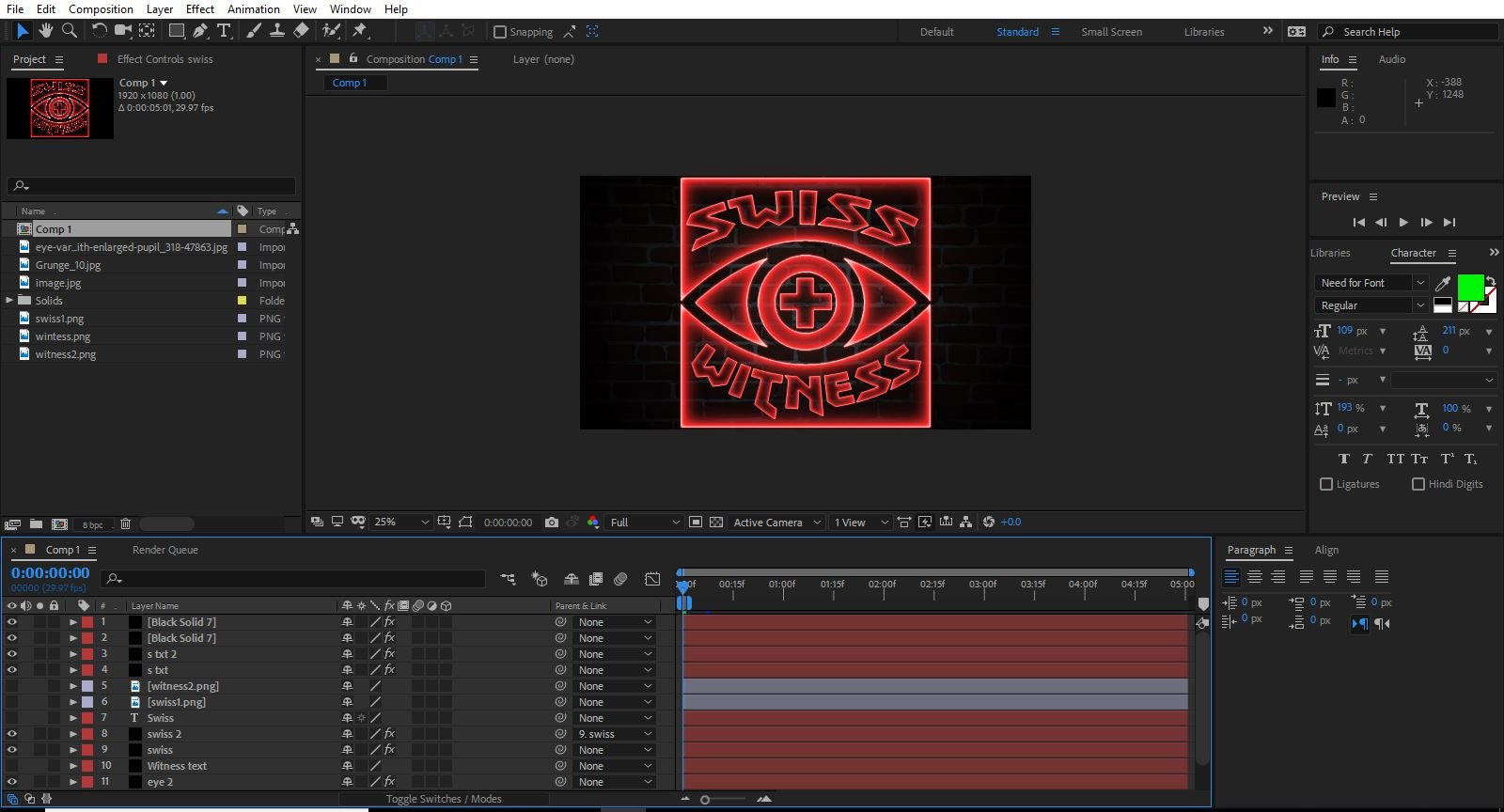The image size is (1504, 812).
Task: Select the Zoom magnifier tool
Action: point(69,31)
